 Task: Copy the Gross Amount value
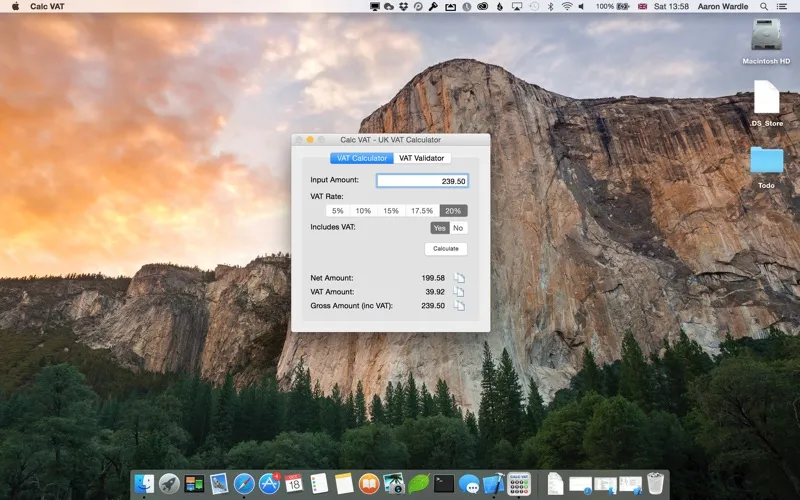click(459, 306)
